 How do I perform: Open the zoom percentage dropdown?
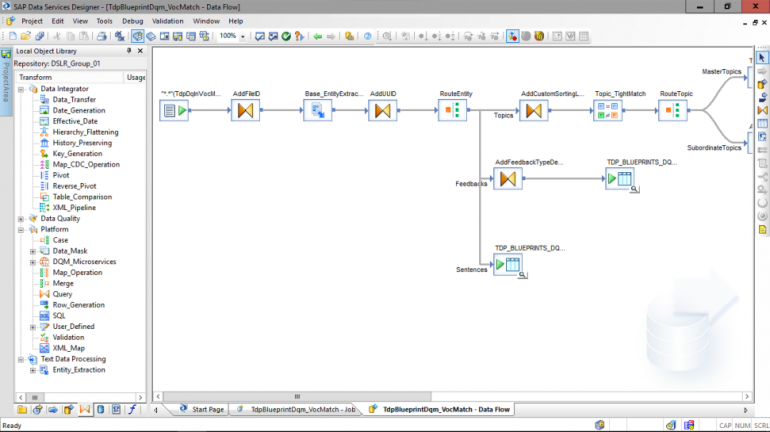click(243, 36)
